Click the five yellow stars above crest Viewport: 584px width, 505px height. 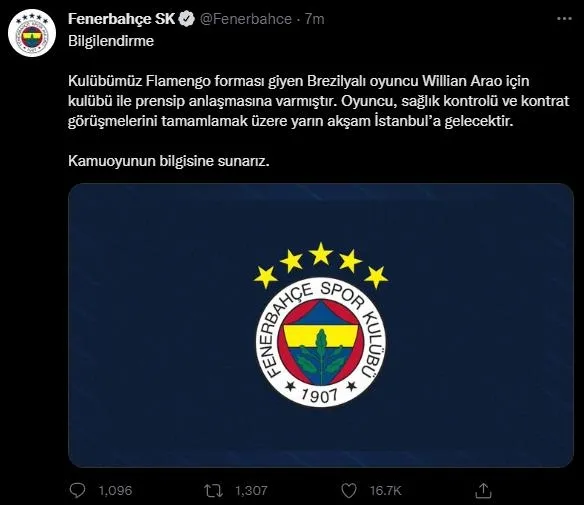pos(321,265)
